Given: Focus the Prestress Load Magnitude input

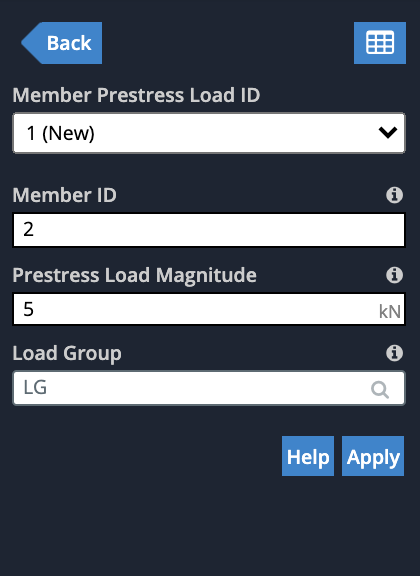Looking at the screenshot, I should point(209,309).
